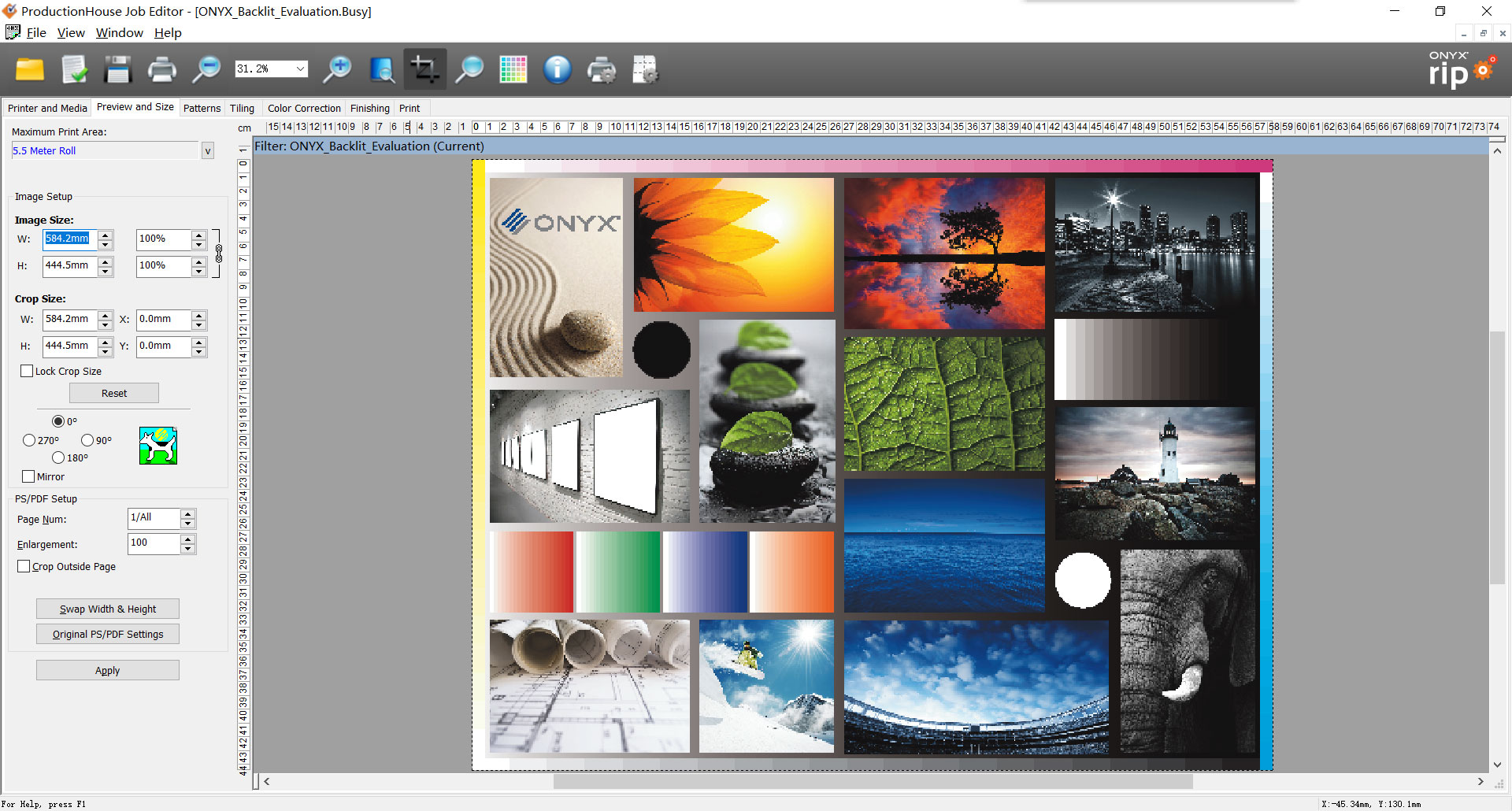Enable Lock Crop Size checkbox

click(27, 372)
